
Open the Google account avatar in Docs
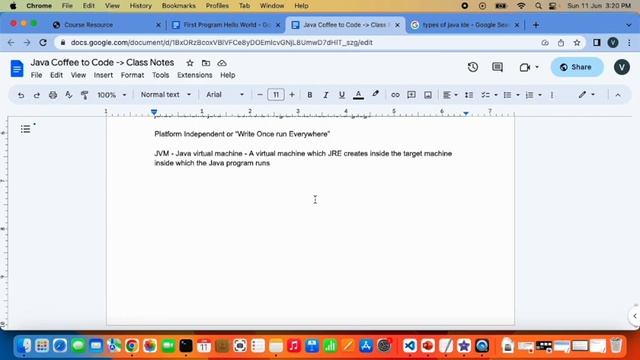(x=622, y=67)
